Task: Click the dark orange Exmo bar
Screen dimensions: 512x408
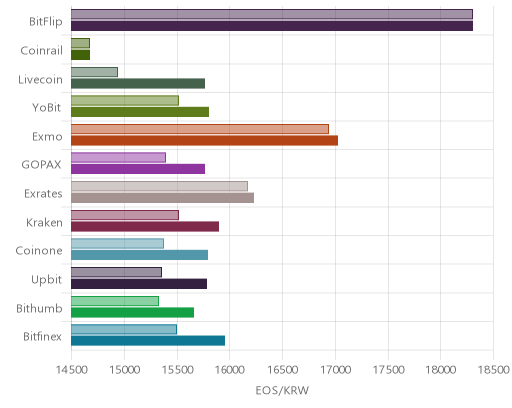Action: point(204,141)
